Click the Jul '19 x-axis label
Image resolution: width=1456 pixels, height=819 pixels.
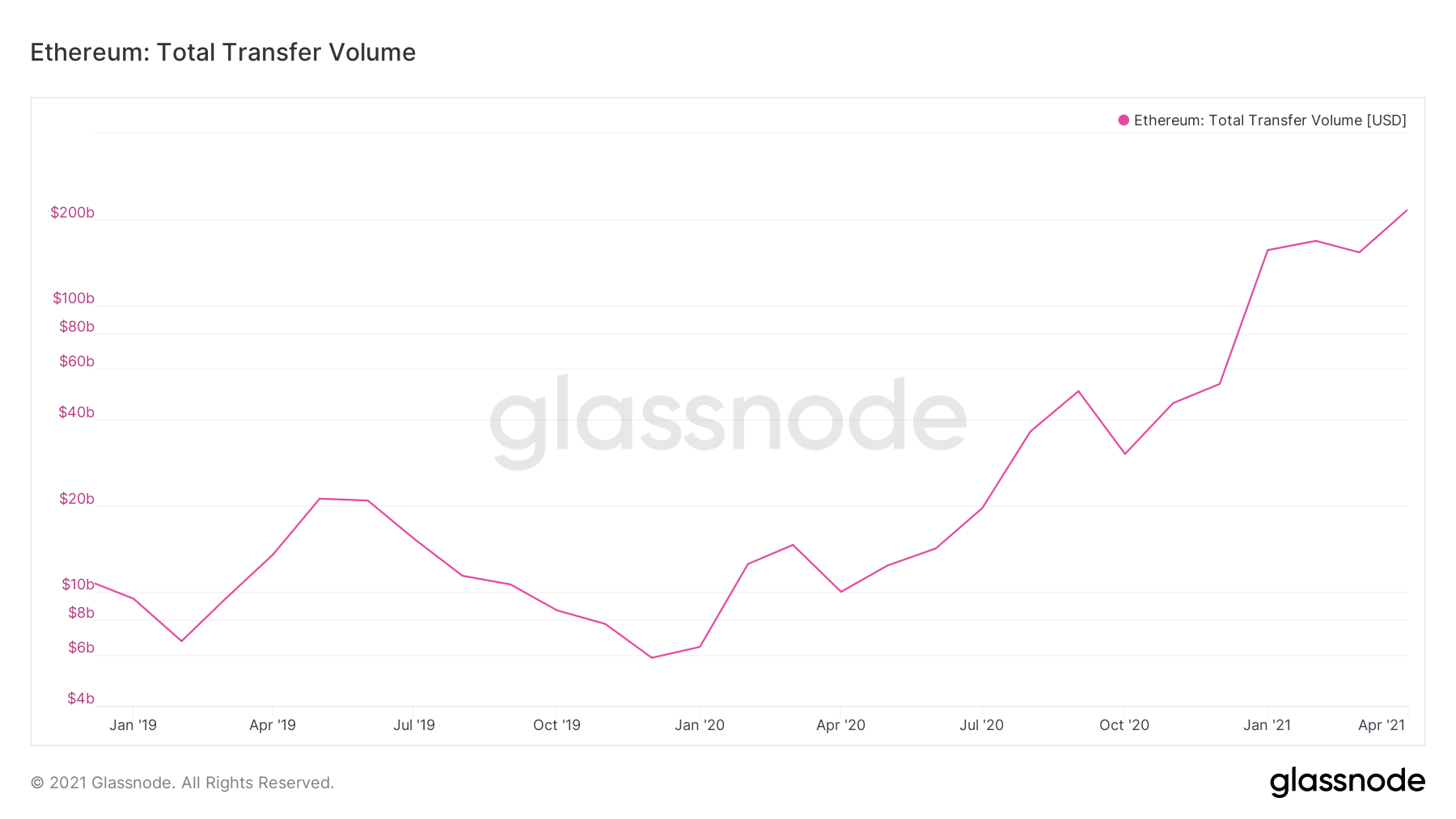tap(414, 725)
